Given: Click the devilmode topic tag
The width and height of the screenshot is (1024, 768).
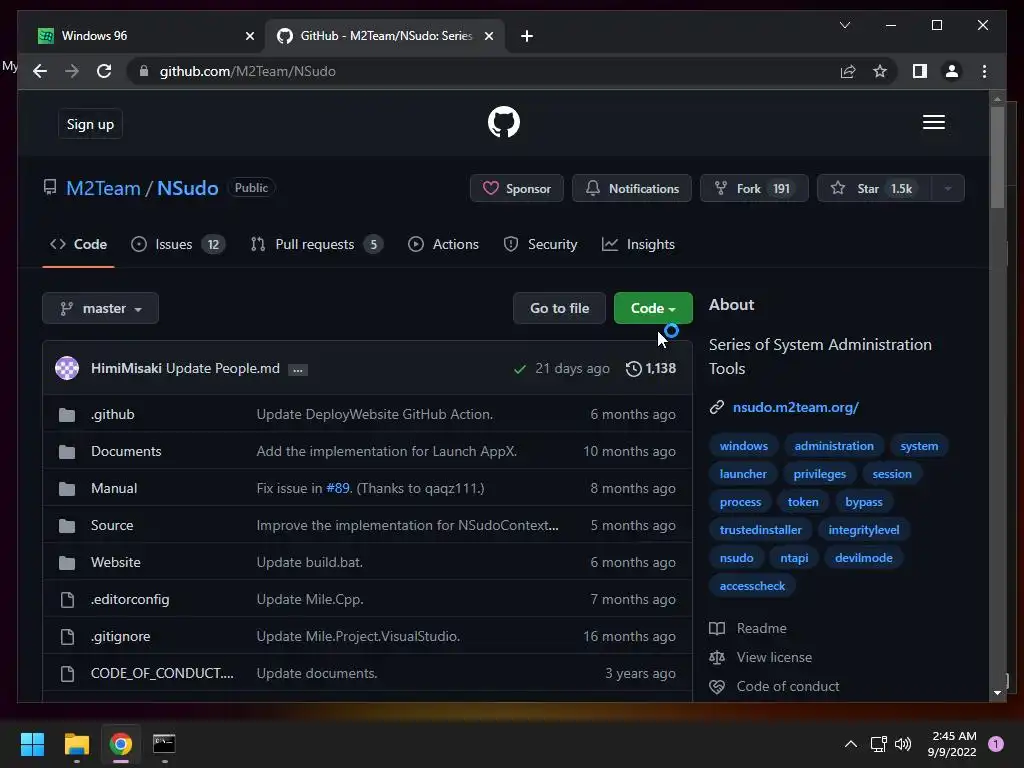Looking at the screenshot, I should coord(863,558).
